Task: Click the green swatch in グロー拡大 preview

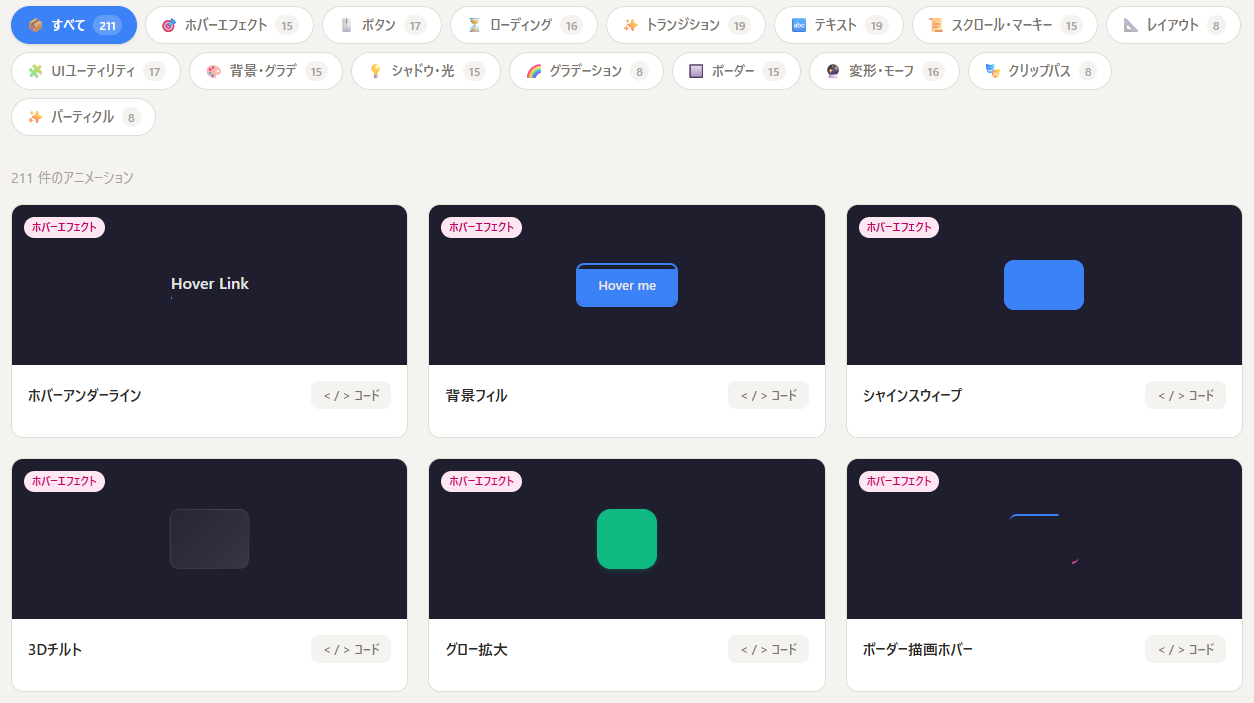Action: point(627,539)
